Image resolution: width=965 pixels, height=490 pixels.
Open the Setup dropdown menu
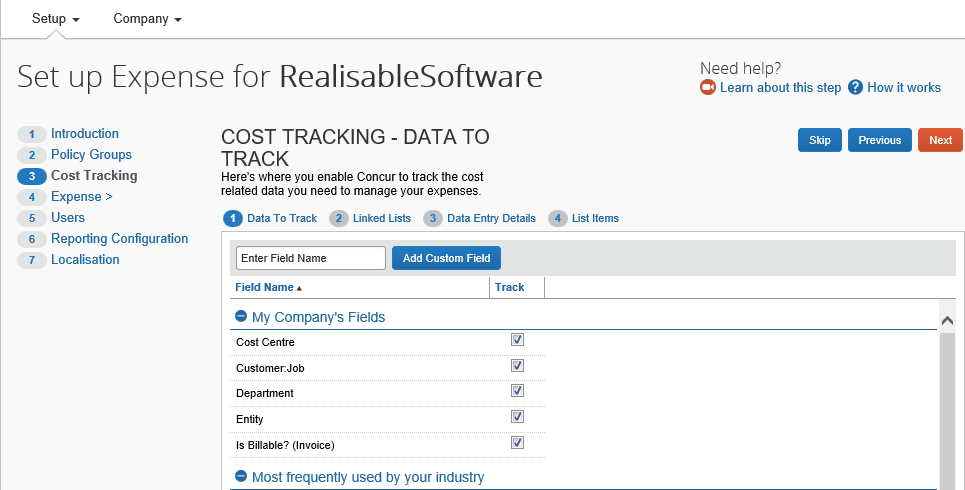(55, 19)
